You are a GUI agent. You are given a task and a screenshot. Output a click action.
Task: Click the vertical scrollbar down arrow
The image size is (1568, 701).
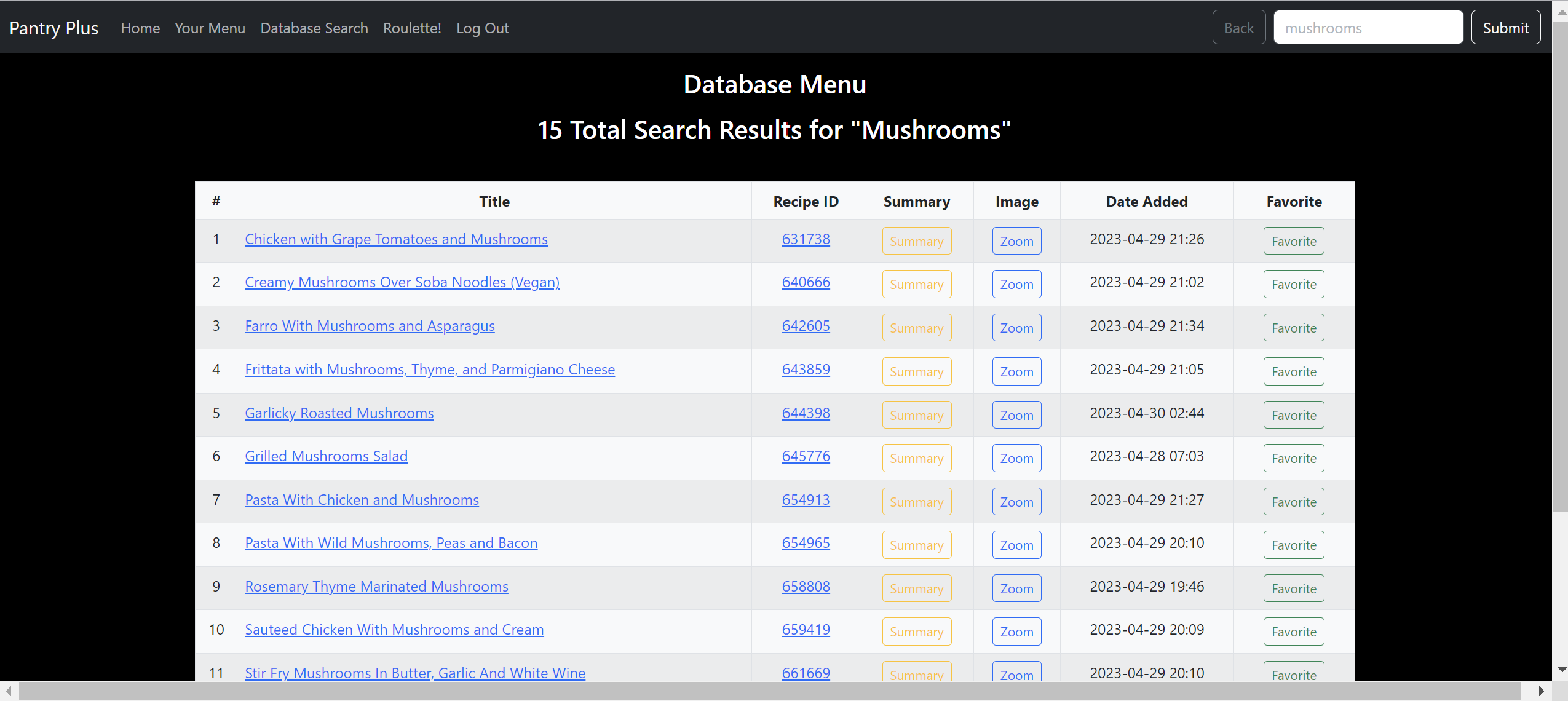click(x=1561, y=670)
